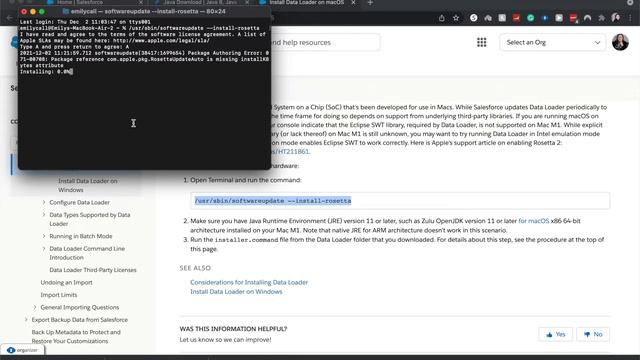Open Install Data Loader on Windows sidebar item
The image size is (640, 360).
click(87, 185)
